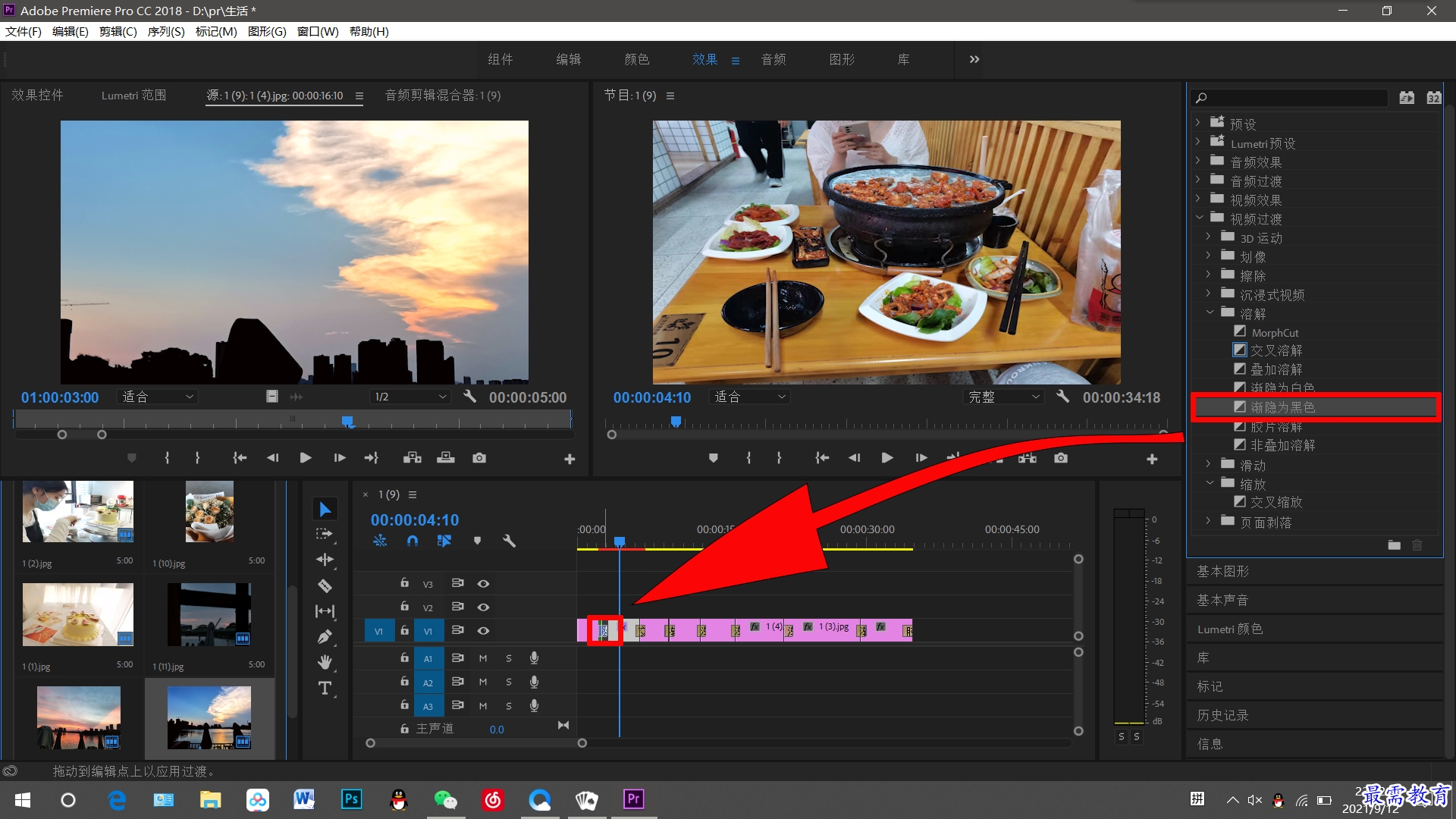1456x819 pixels.
Task: Go to In point in source monitor
Action: 240,458
